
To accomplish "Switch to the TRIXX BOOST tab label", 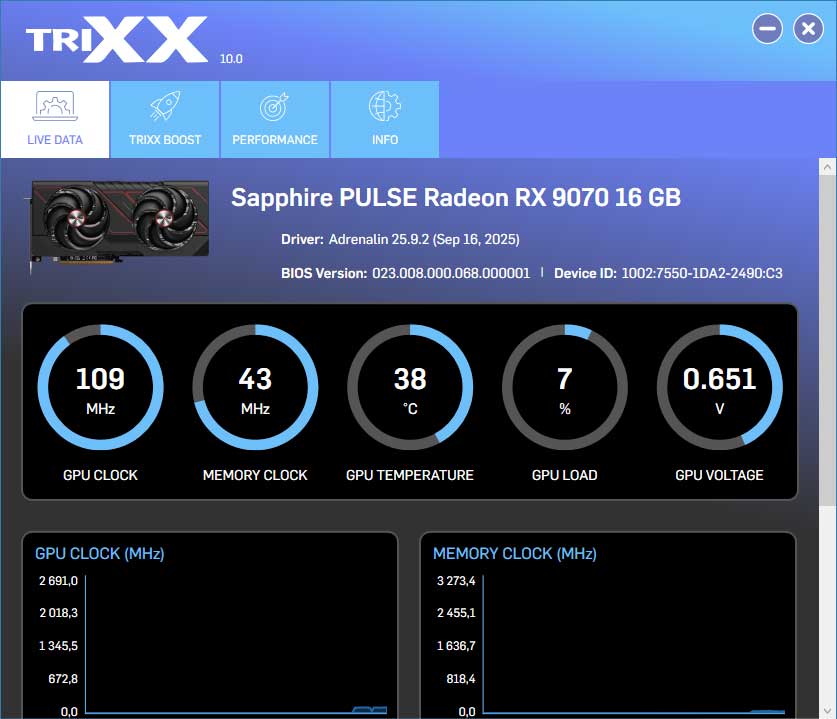I will [x=165, y=140].
